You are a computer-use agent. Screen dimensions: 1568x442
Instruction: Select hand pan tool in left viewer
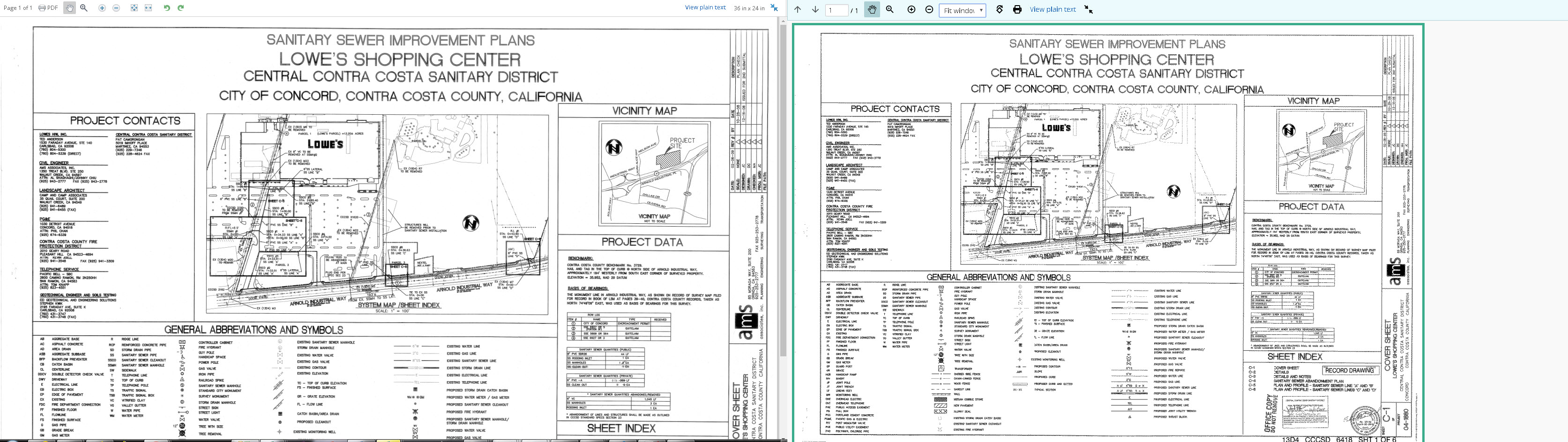[x=70, y=8]
